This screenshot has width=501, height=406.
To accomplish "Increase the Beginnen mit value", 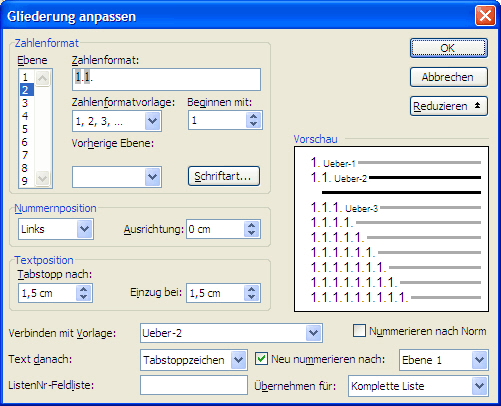I will point(254,117).
